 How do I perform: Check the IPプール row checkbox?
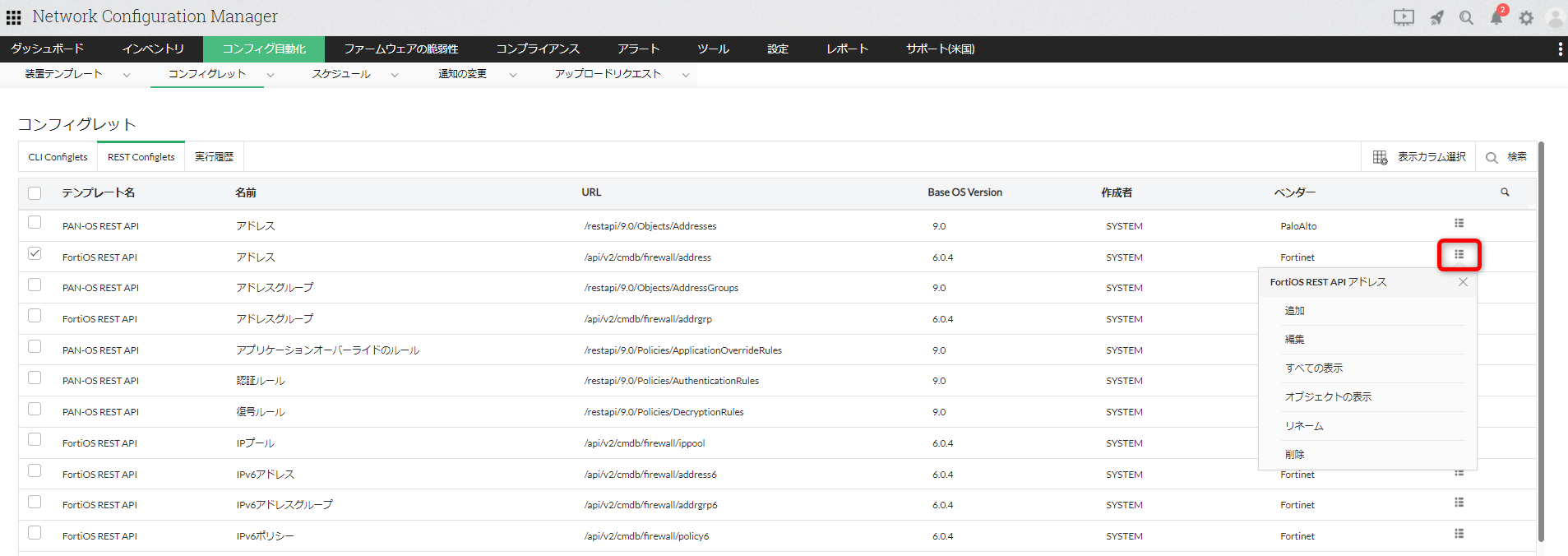point(35,440)
